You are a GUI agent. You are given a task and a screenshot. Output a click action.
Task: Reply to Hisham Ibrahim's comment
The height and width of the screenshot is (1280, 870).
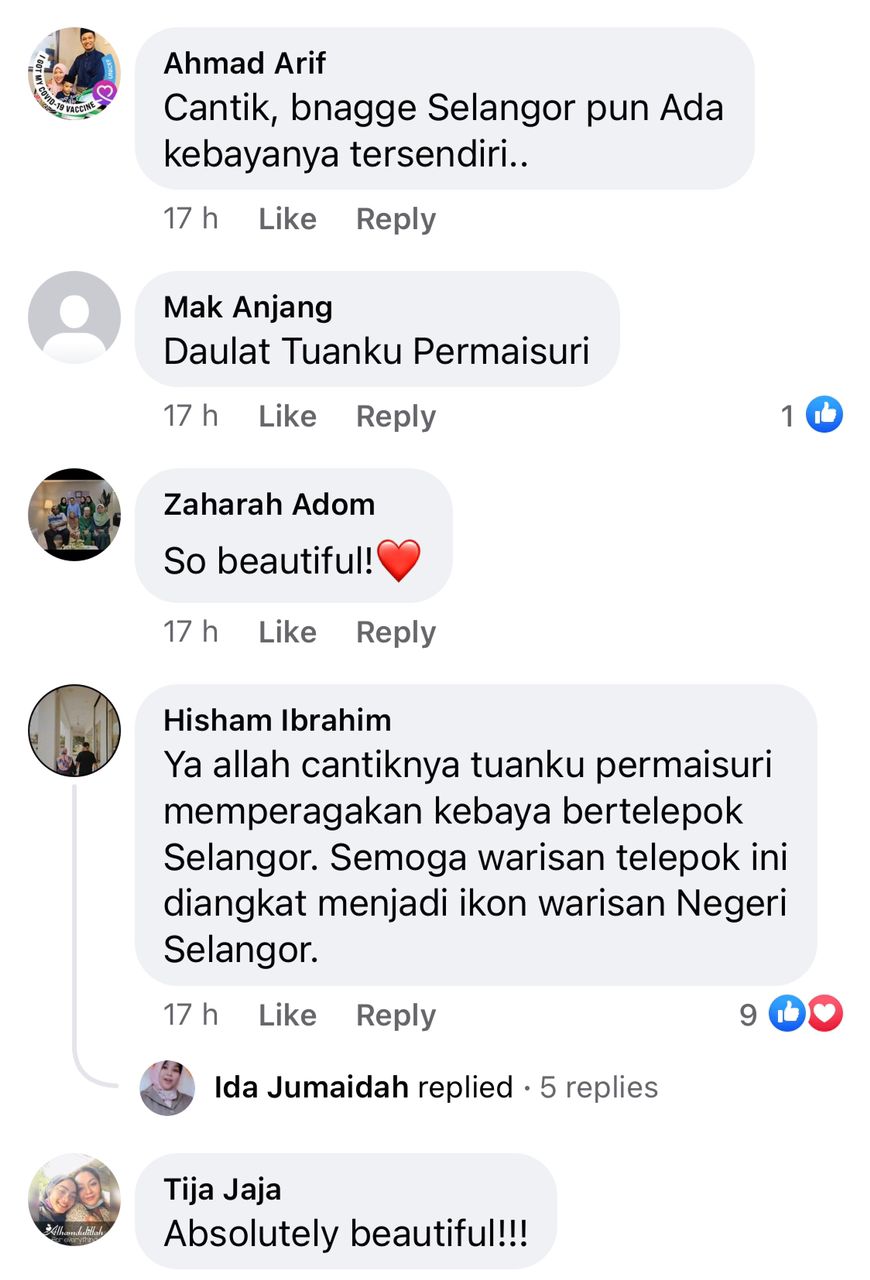(396, 1016)
